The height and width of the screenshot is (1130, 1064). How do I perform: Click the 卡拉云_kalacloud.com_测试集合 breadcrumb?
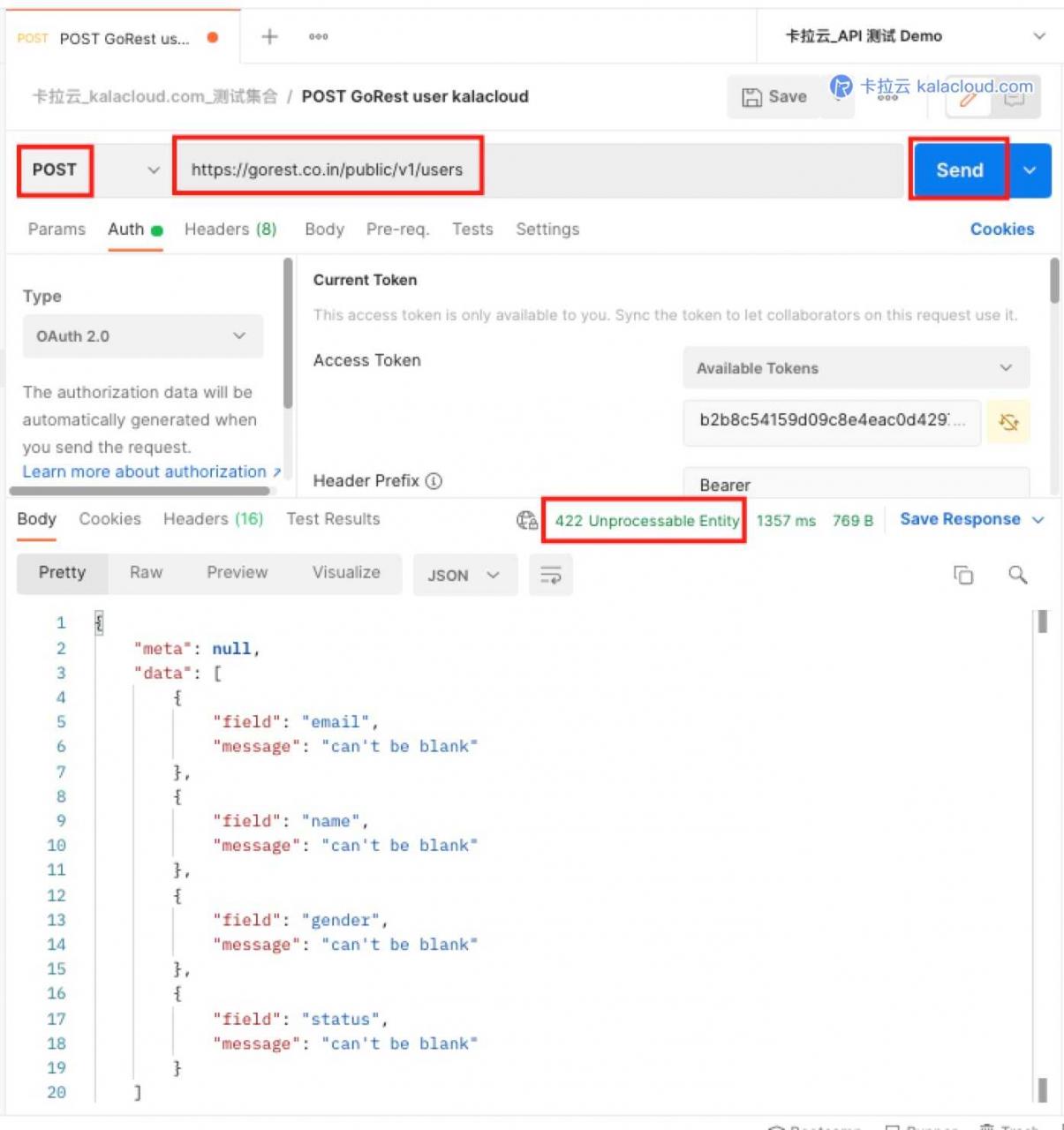pyautogui.click(x=155, y=97)
